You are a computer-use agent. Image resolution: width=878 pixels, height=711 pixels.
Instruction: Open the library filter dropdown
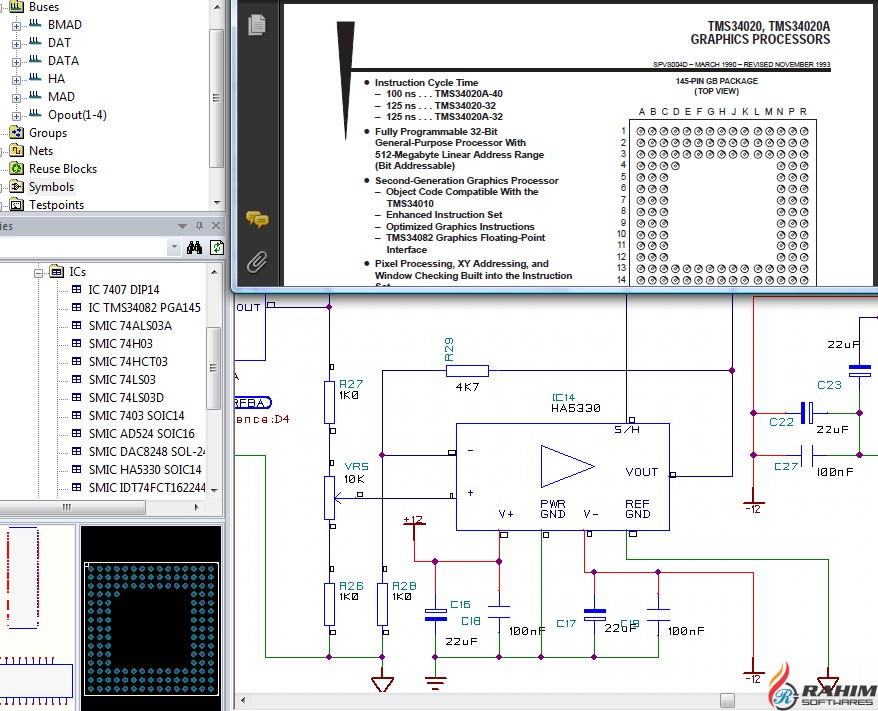tap(174, 247)
